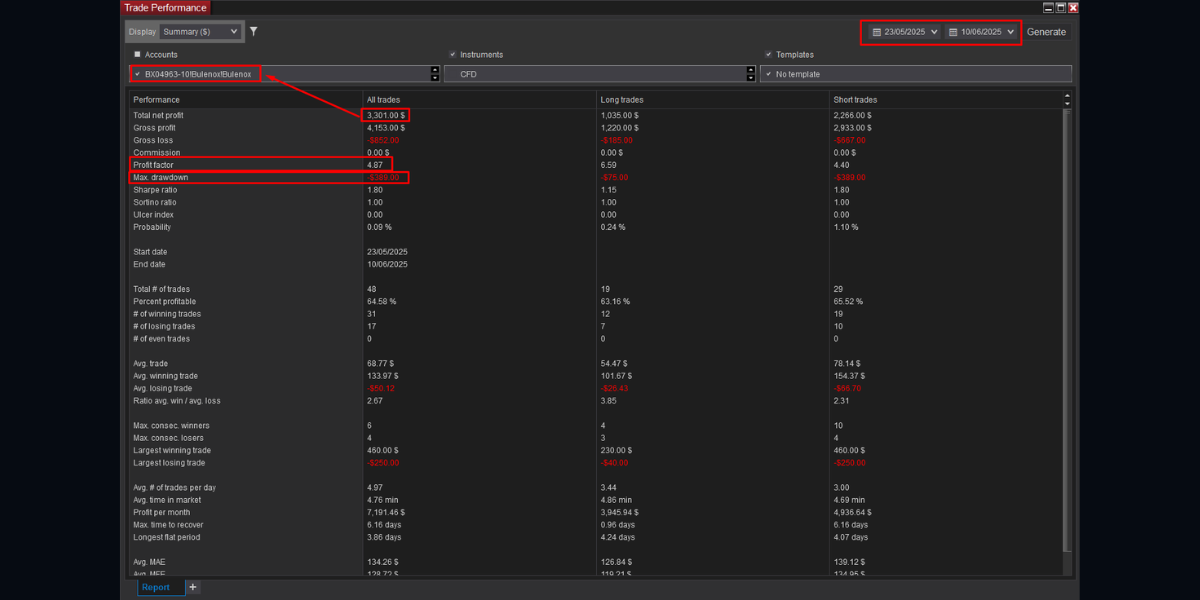The image size is (1200, 600).
Task: Click the instruments list scroll stepper
Action: pyautogui.click(x=750, y=74)
